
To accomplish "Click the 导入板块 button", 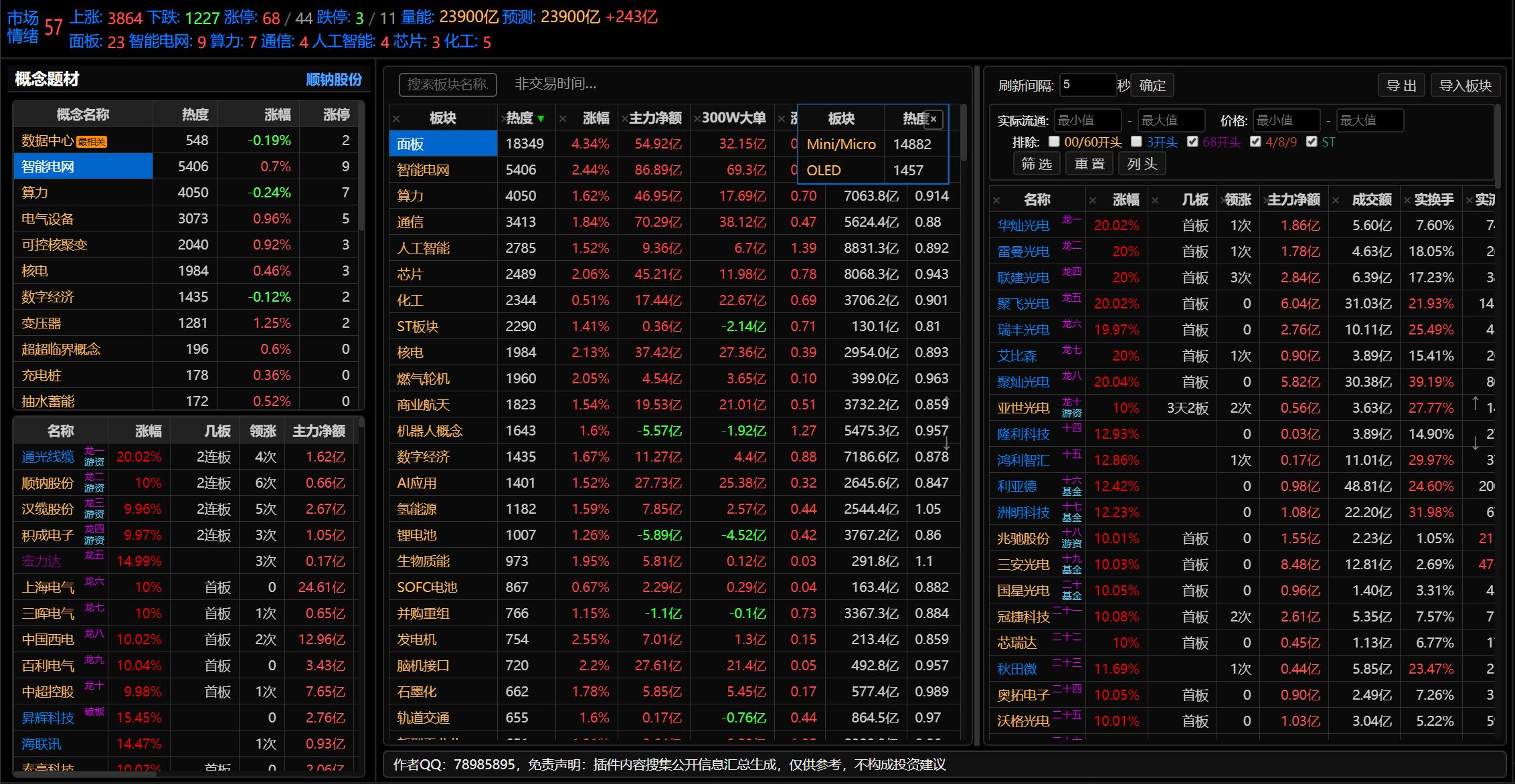I will coord(1465,86).
